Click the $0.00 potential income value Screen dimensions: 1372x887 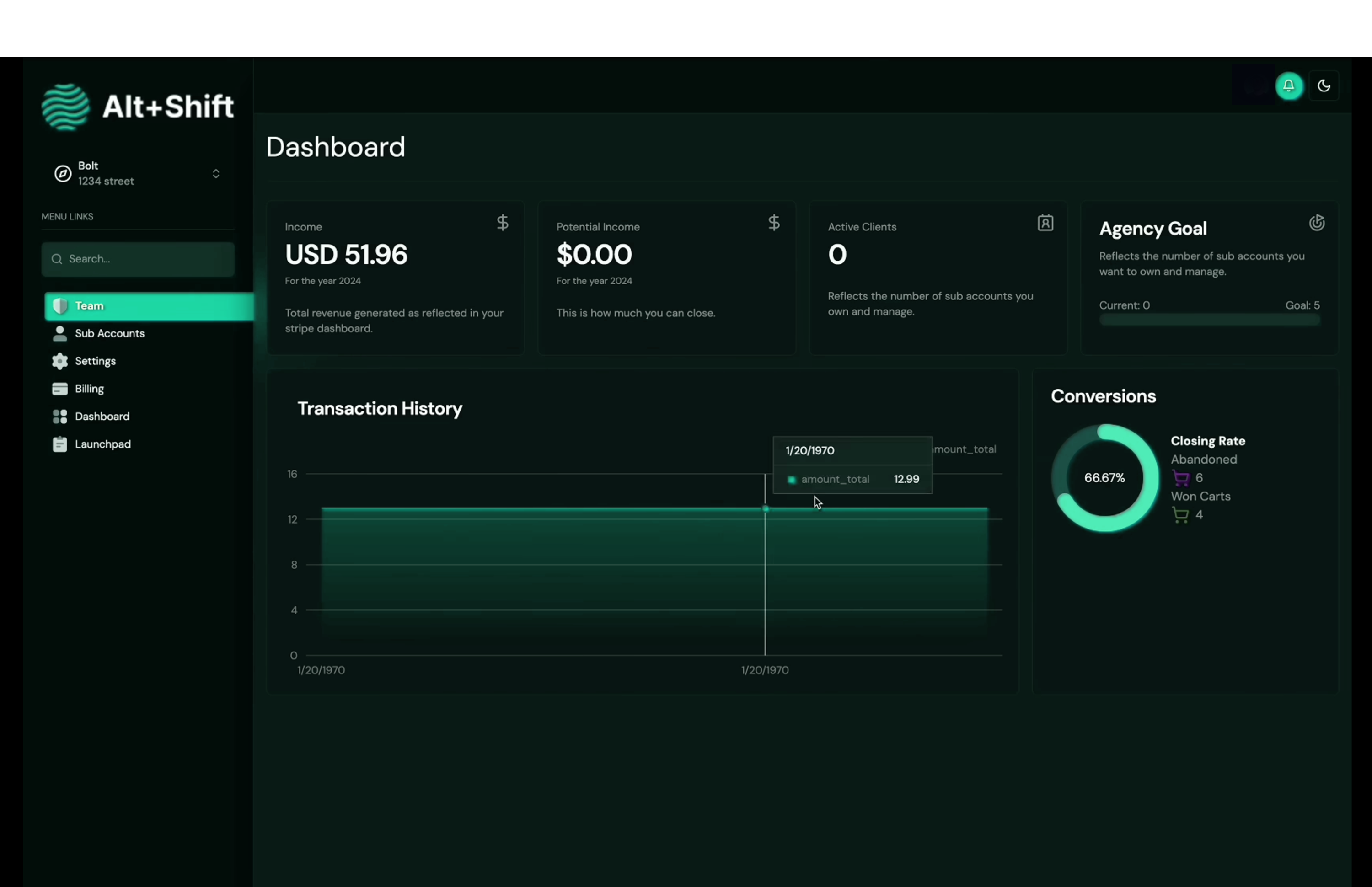pos(594,255)
